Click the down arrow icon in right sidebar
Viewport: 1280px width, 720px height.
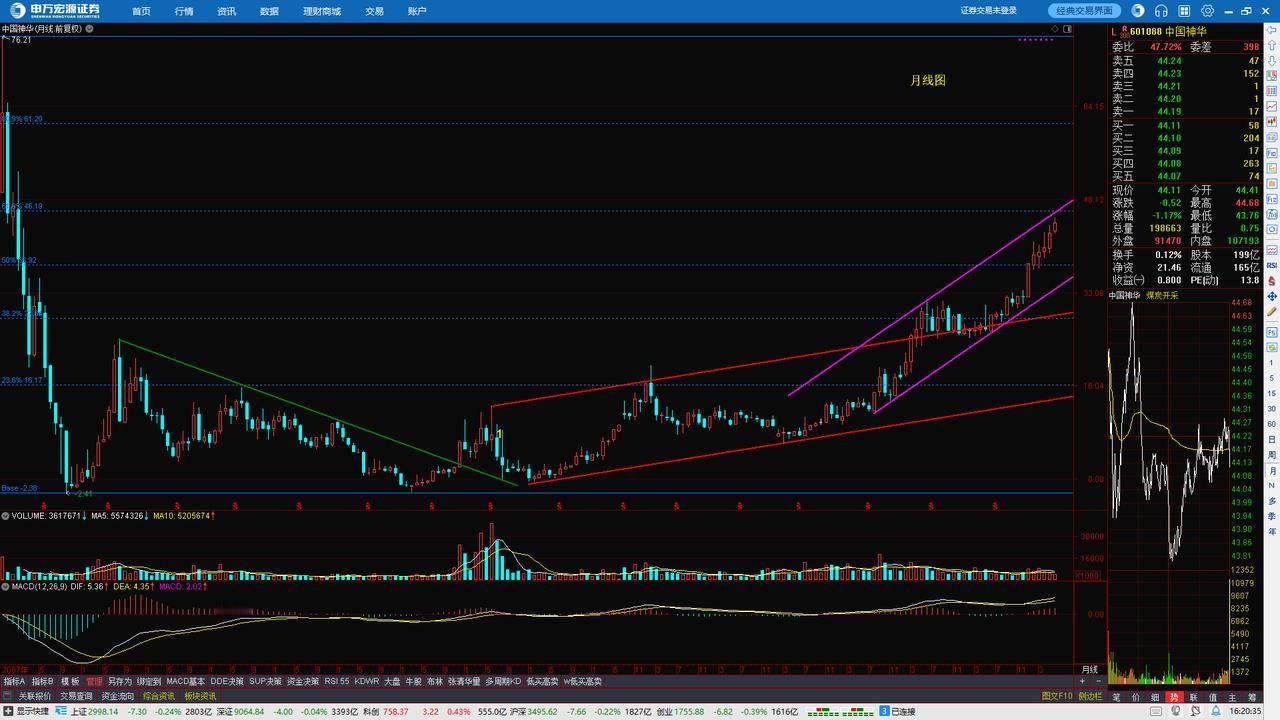tap(1271, 60)
